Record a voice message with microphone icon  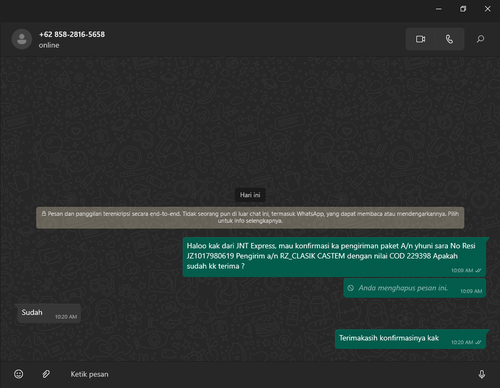click(482, 374)
